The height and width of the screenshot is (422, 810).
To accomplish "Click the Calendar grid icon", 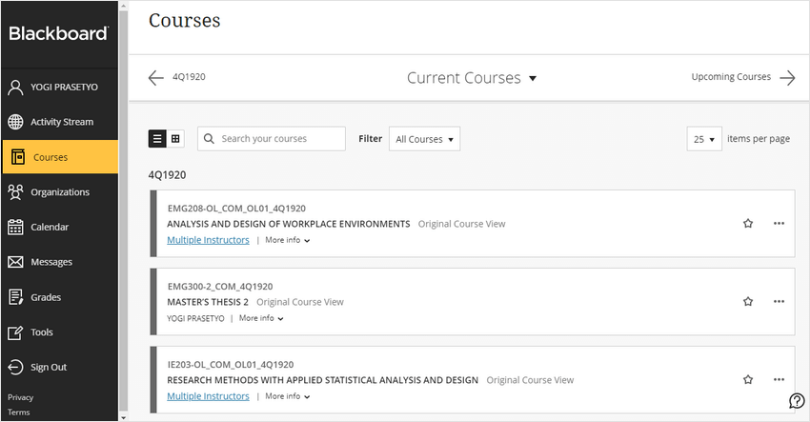I will (15, 227).
